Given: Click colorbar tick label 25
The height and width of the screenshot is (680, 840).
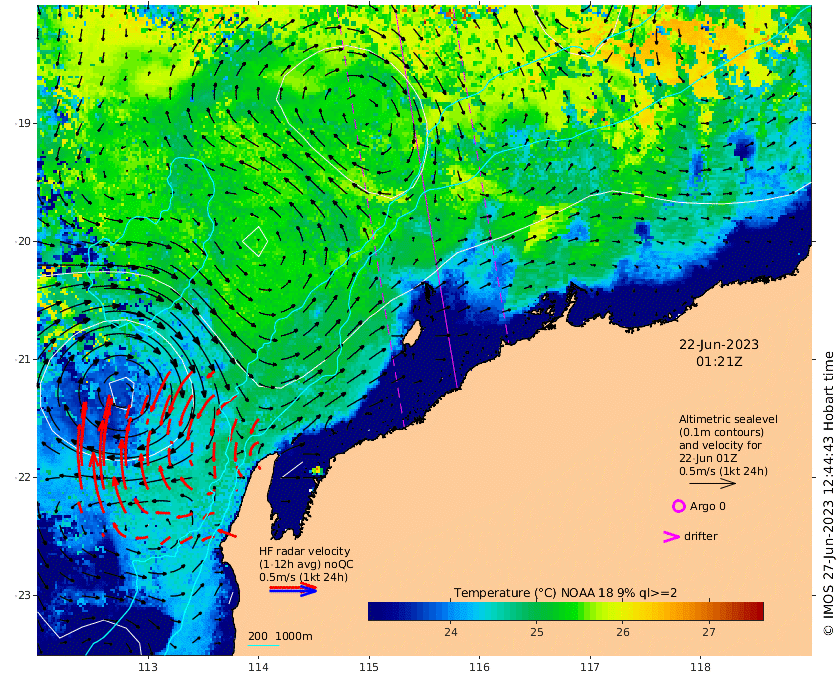Looking at the screenshot, I should click(537, 632).
